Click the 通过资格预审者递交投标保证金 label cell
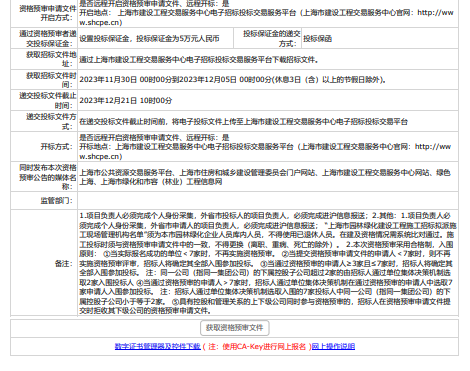Screen dimensions: 470x371 44,38
